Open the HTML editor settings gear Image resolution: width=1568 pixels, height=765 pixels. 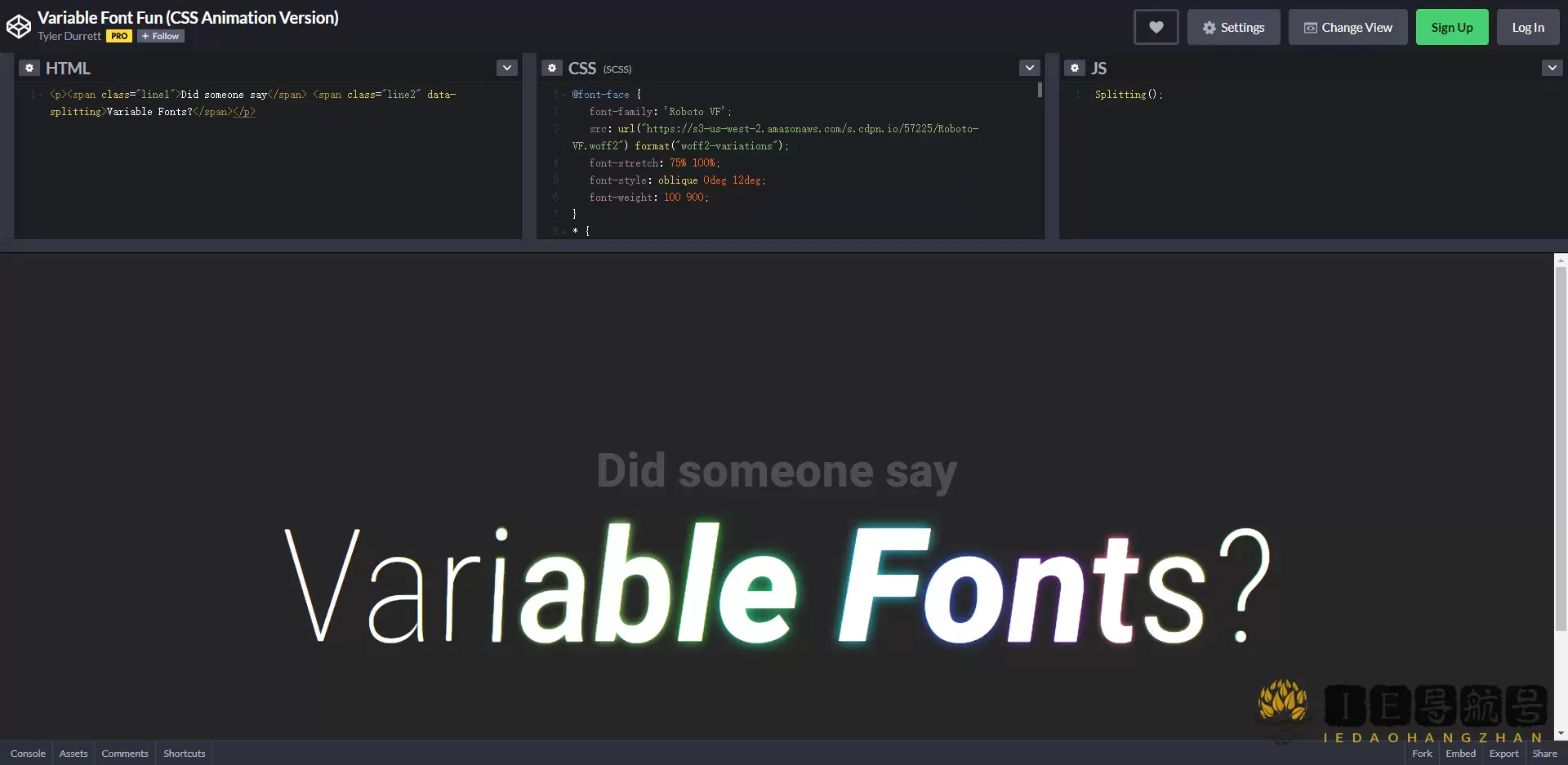click(x=29, y=68)
